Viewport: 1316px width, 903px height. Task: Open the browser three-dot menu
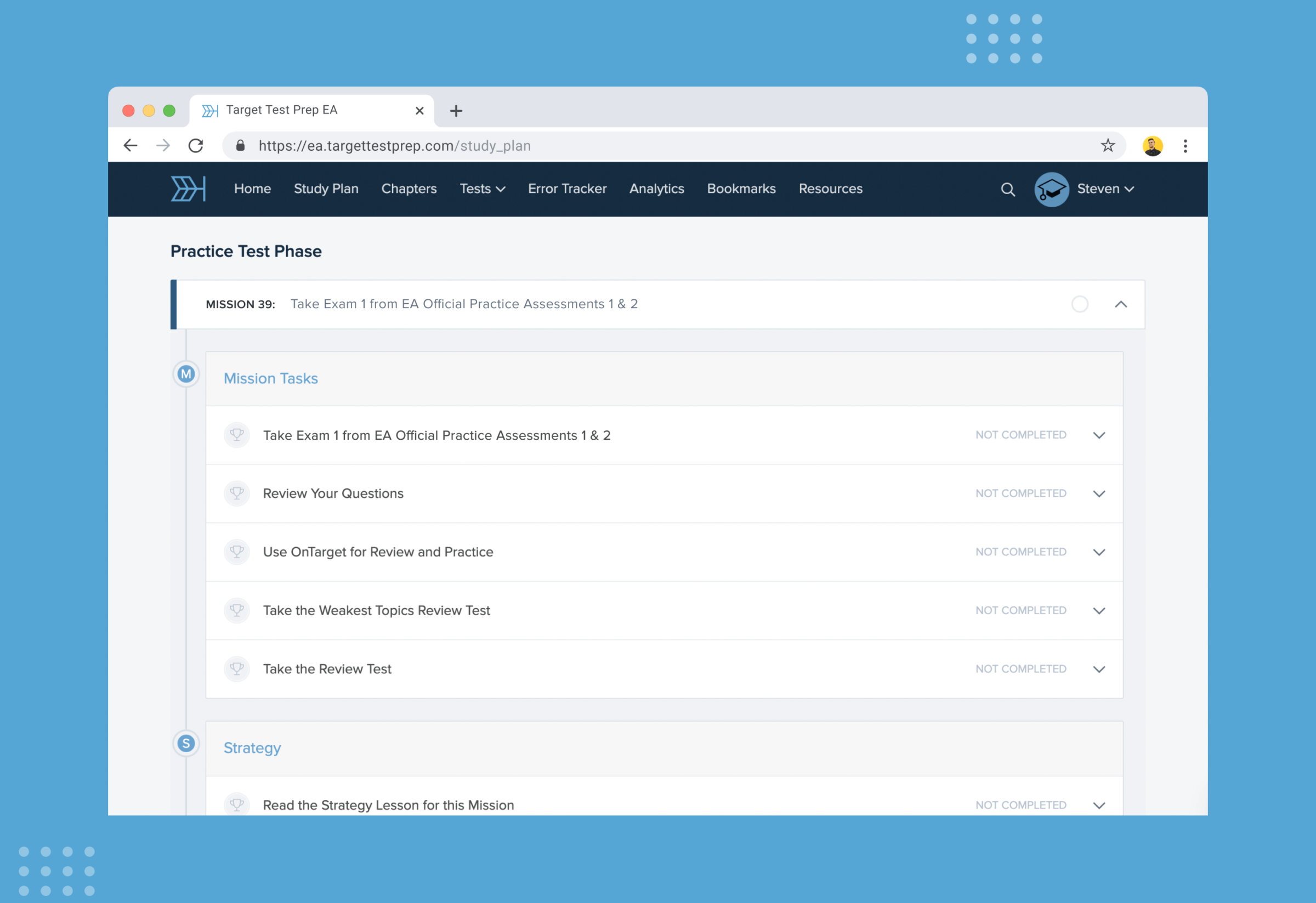[1184, 146]
